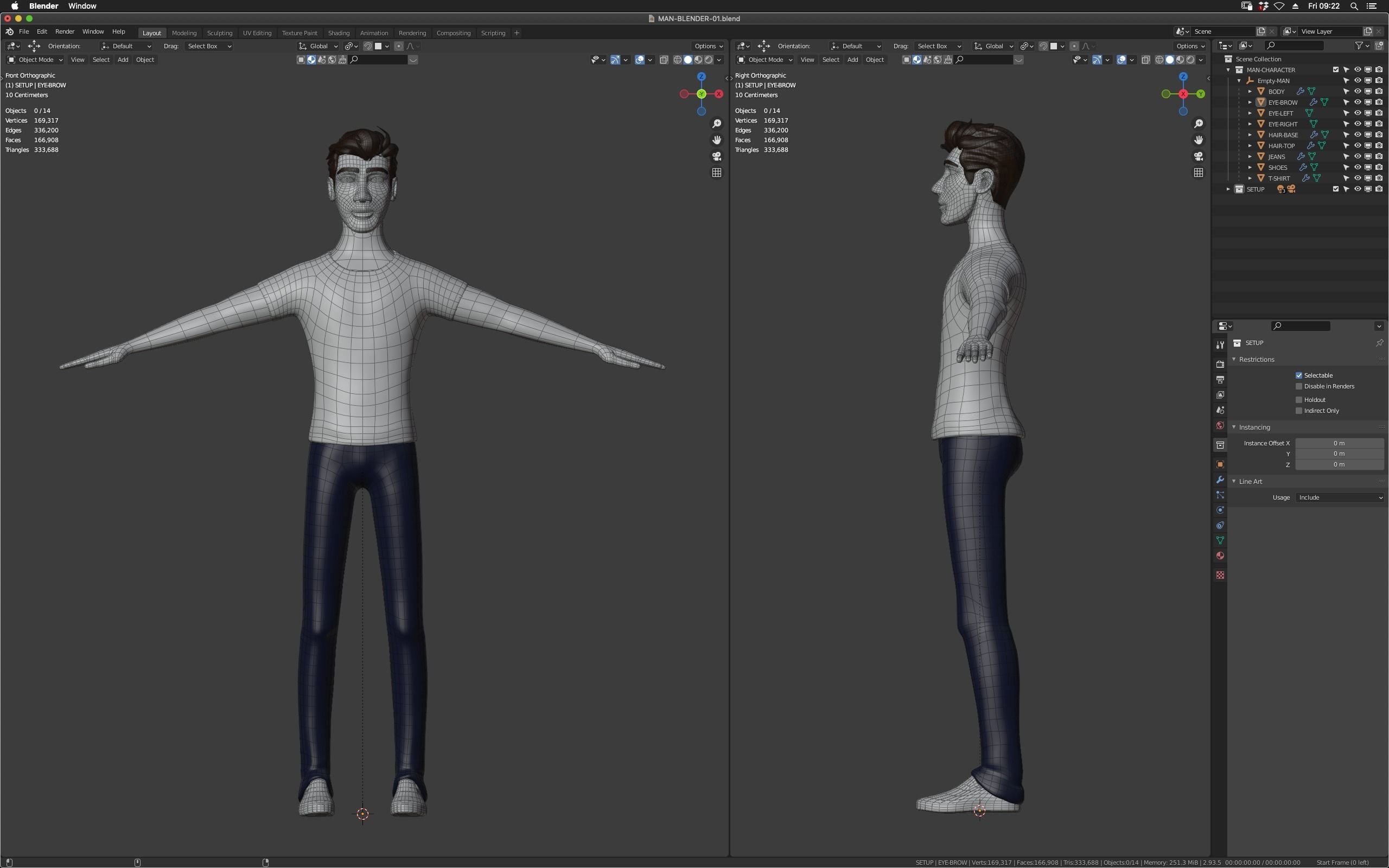The width and height of the screenshot is (1389, 868).
Task: Switch the right viewport to perspective/orthographic grid icon
Action: point(1198,173)
